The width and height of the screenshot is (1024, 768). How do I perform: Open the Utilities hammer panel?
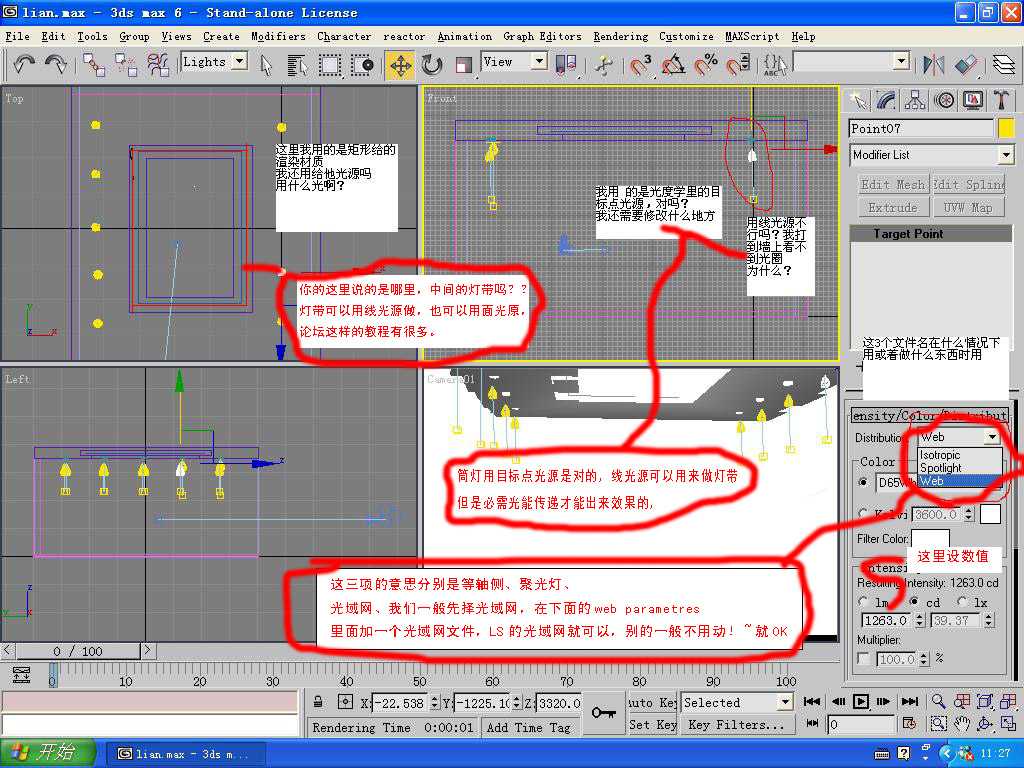coord(1002,101)
